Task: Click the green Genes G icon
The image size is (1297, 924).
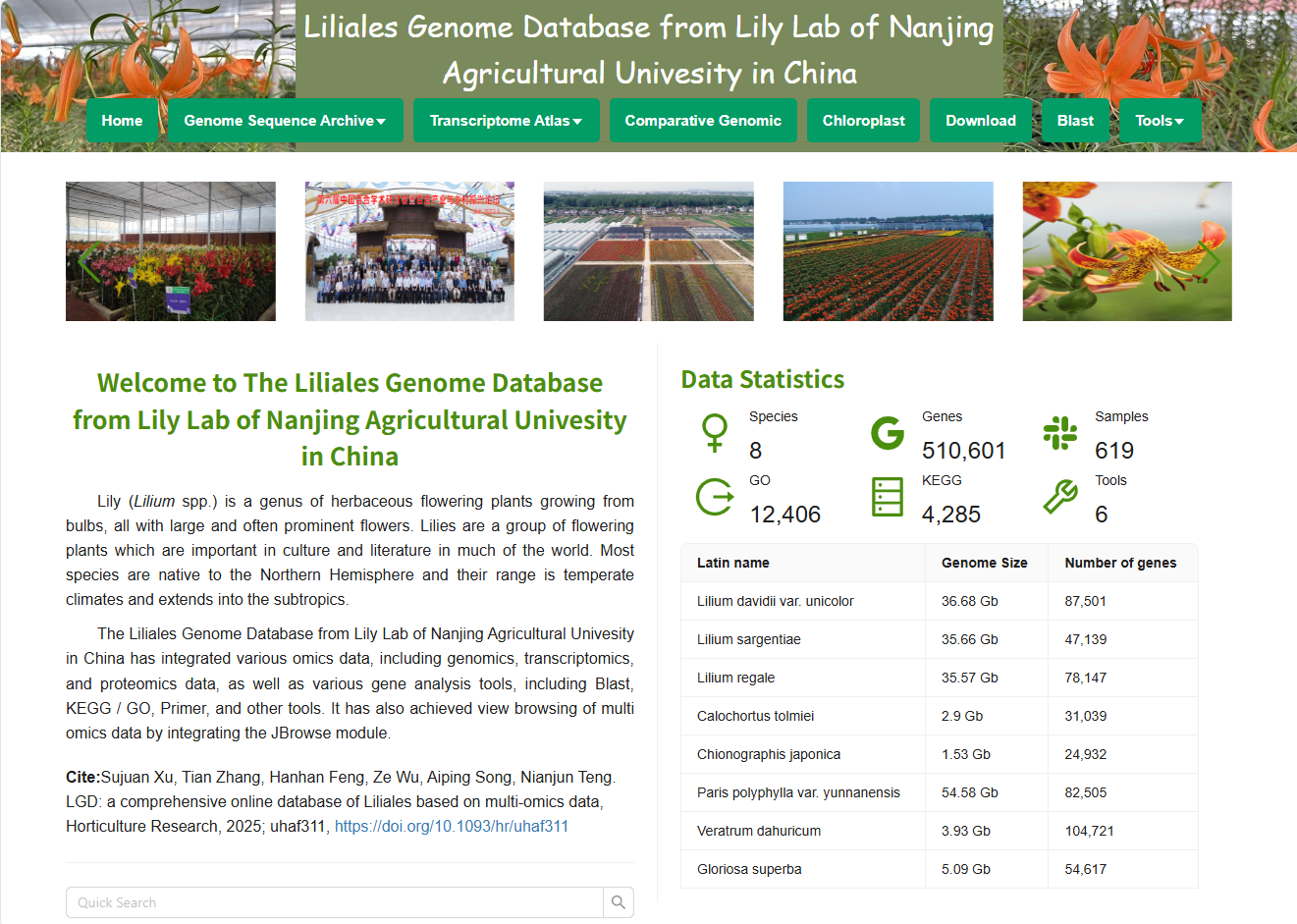Action: coord(888,433)
